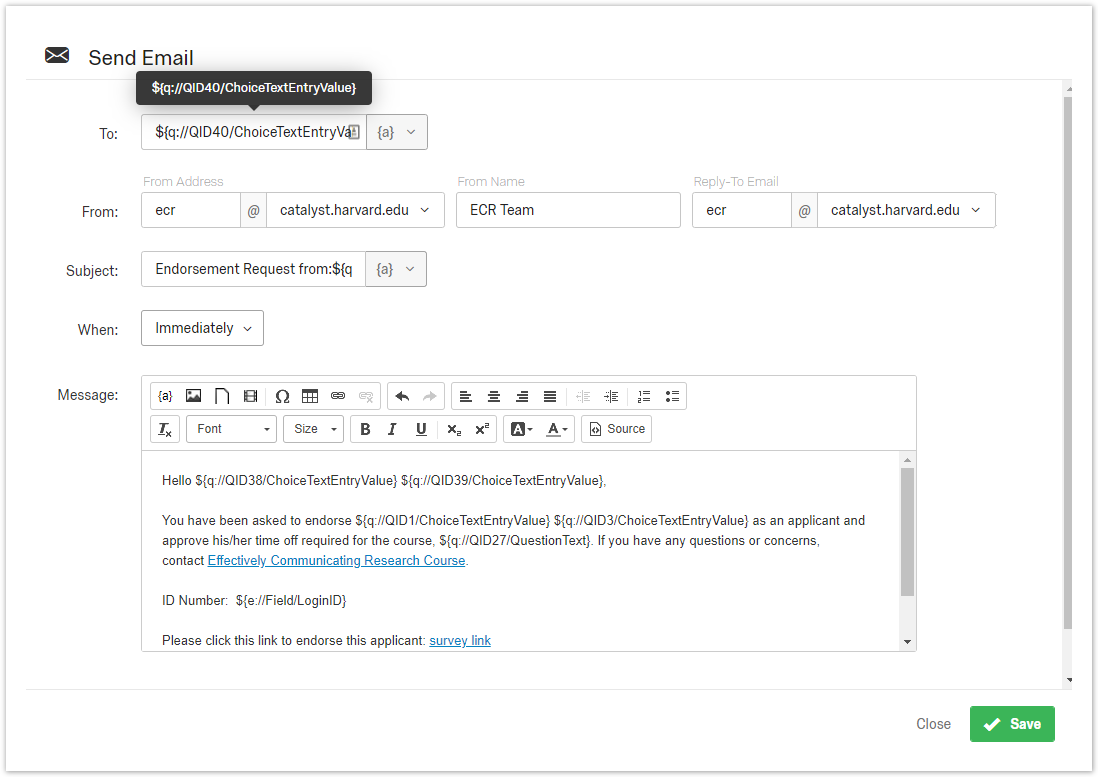Insert a bulleted list
This screenshot has height=777, width=1098.
point(672,397)
